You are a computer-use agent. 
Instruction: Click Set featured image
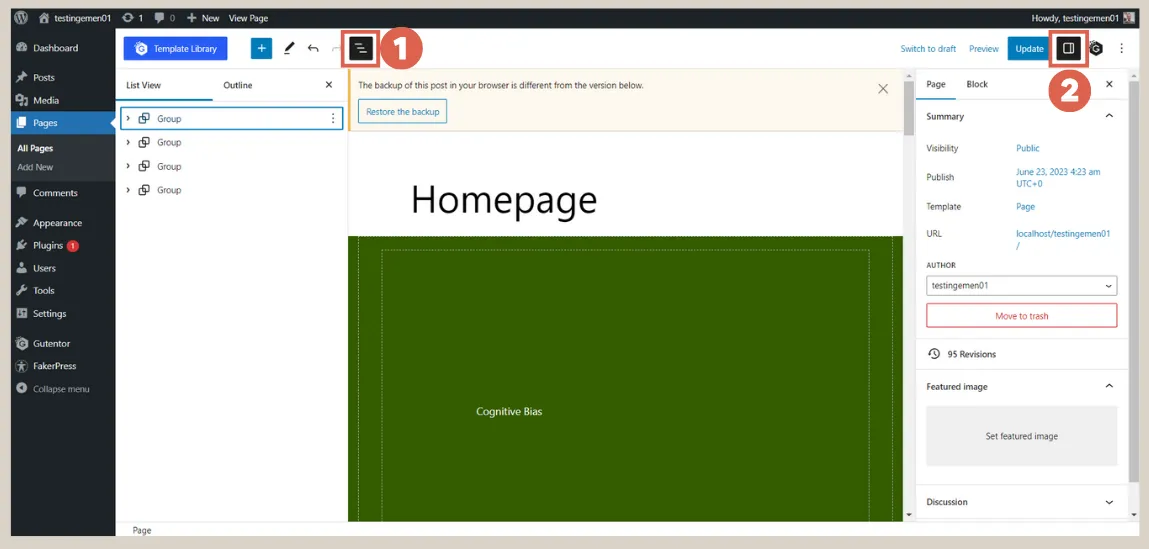pos(1021,436)
